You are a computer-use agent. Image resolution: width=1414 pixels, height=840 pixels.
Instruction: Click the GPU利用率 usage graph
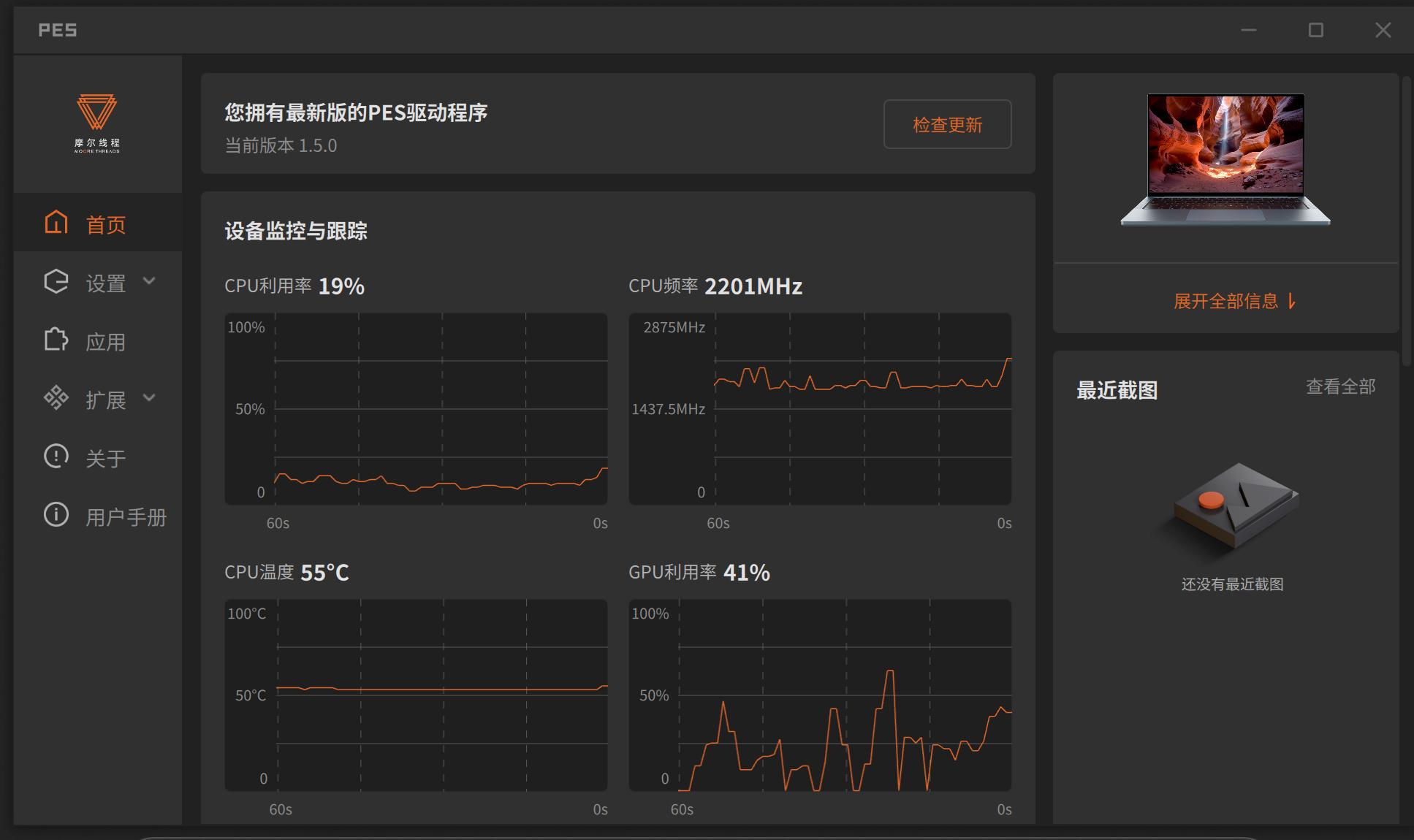click(820, 695)
